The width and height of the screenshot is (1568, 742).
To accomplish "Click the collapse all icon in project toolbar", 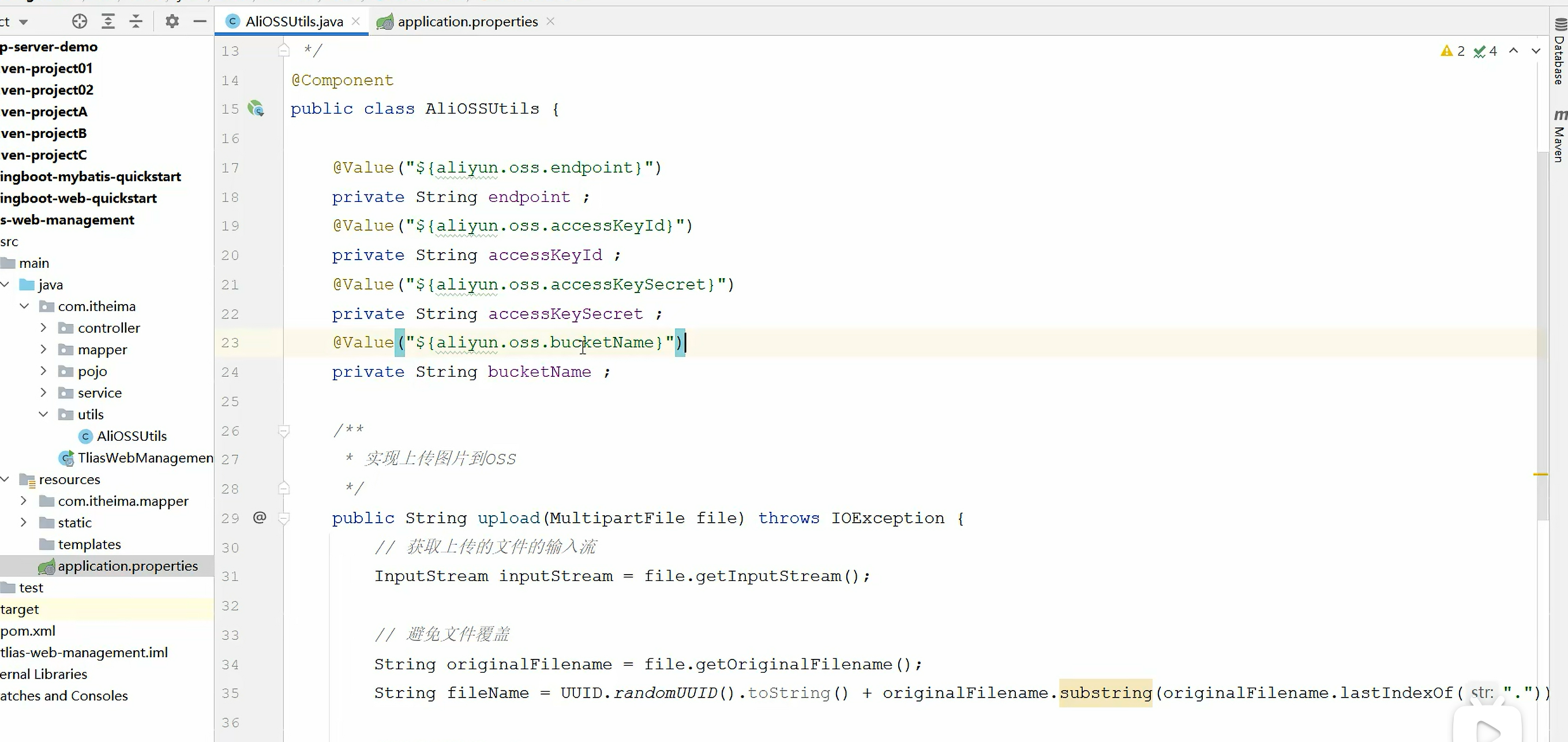I will coord(136,22).
